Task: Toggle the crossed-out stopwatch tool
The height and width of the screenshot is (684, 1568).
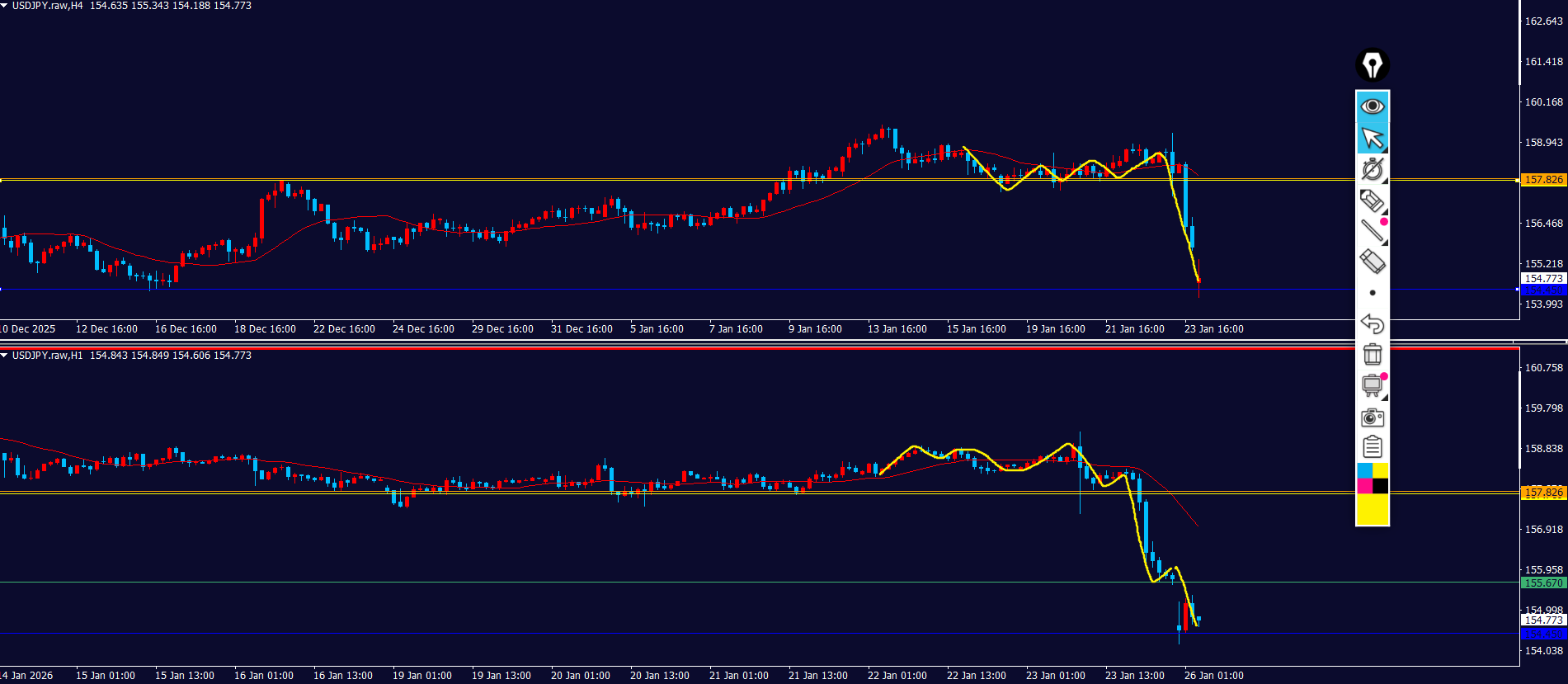Action: coord(1373,169)
